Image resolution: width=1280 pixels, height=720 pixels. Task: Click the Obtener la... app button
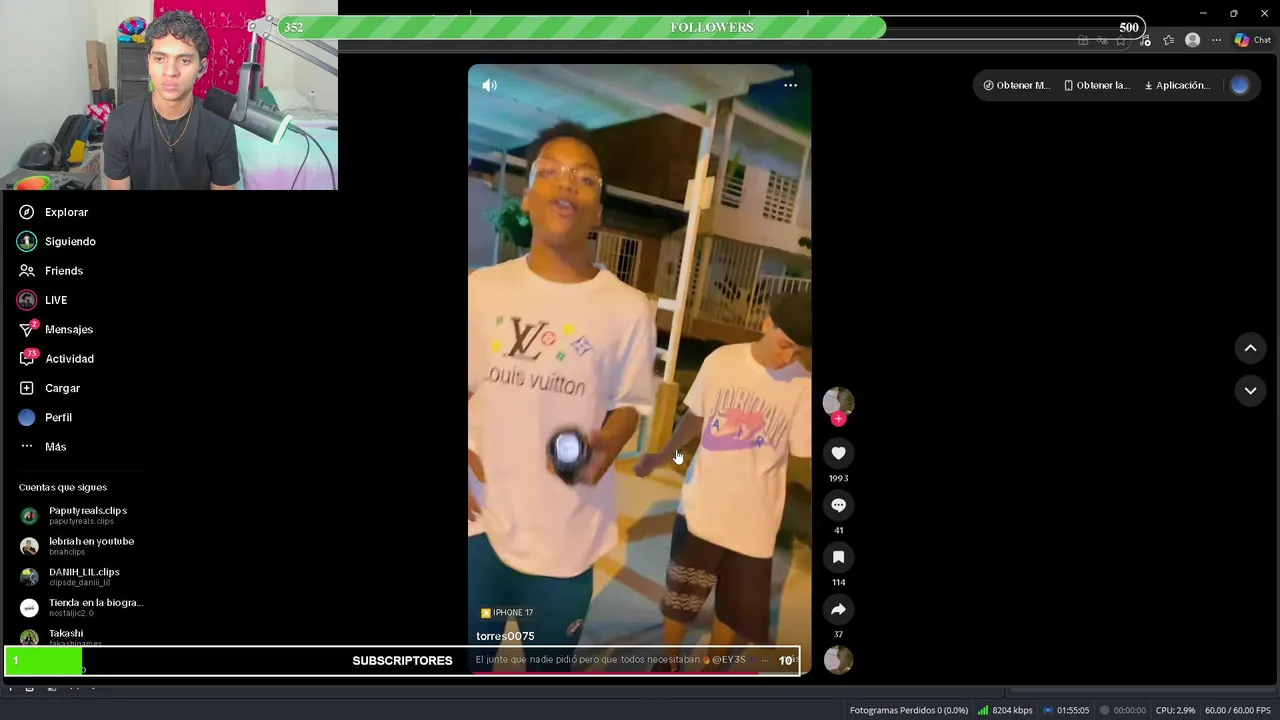coord(1096,85)
